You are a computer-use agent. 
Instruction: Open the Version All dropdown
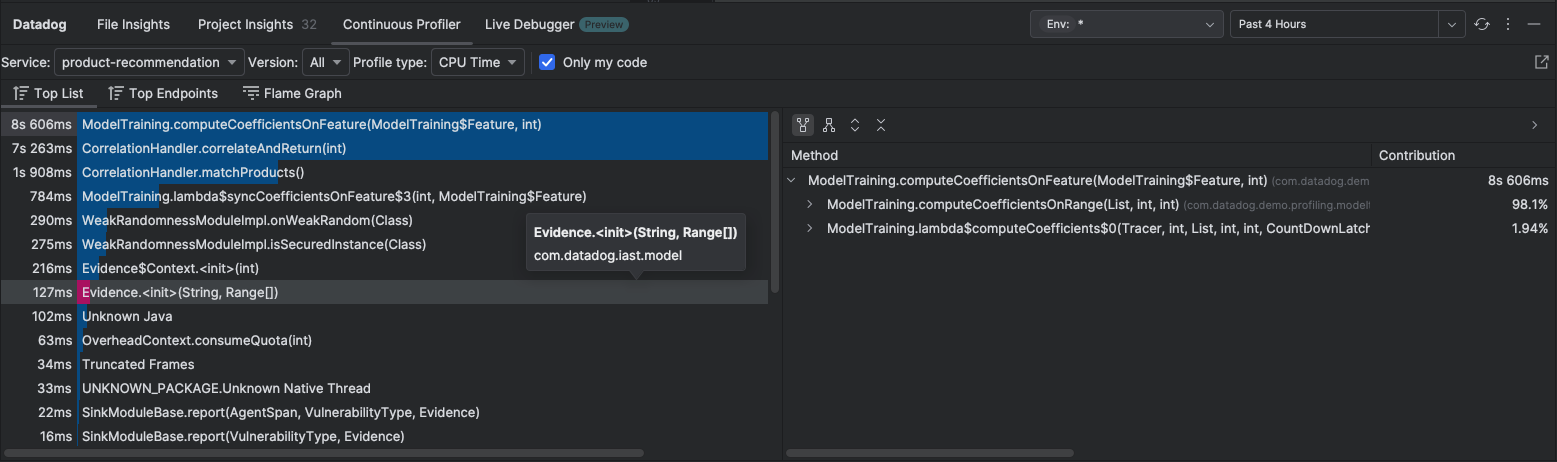pyautogui.click(x=326, y=62)
